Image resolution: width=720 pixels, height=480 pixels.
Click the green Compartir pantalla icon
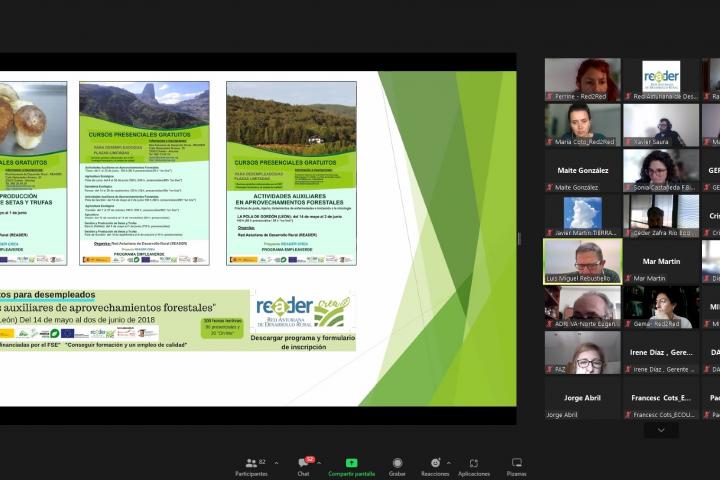[x=351, y=464]
